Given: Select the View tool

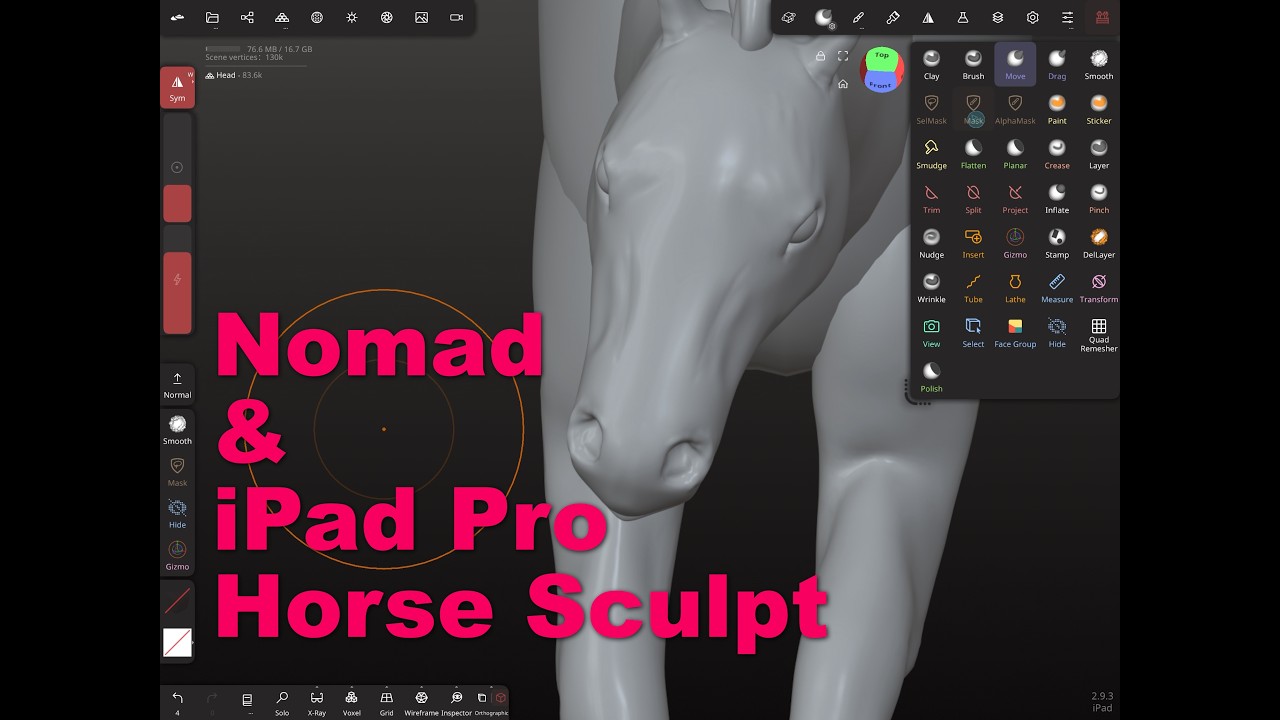Looking at the screenshot, I should pos(931,333).
